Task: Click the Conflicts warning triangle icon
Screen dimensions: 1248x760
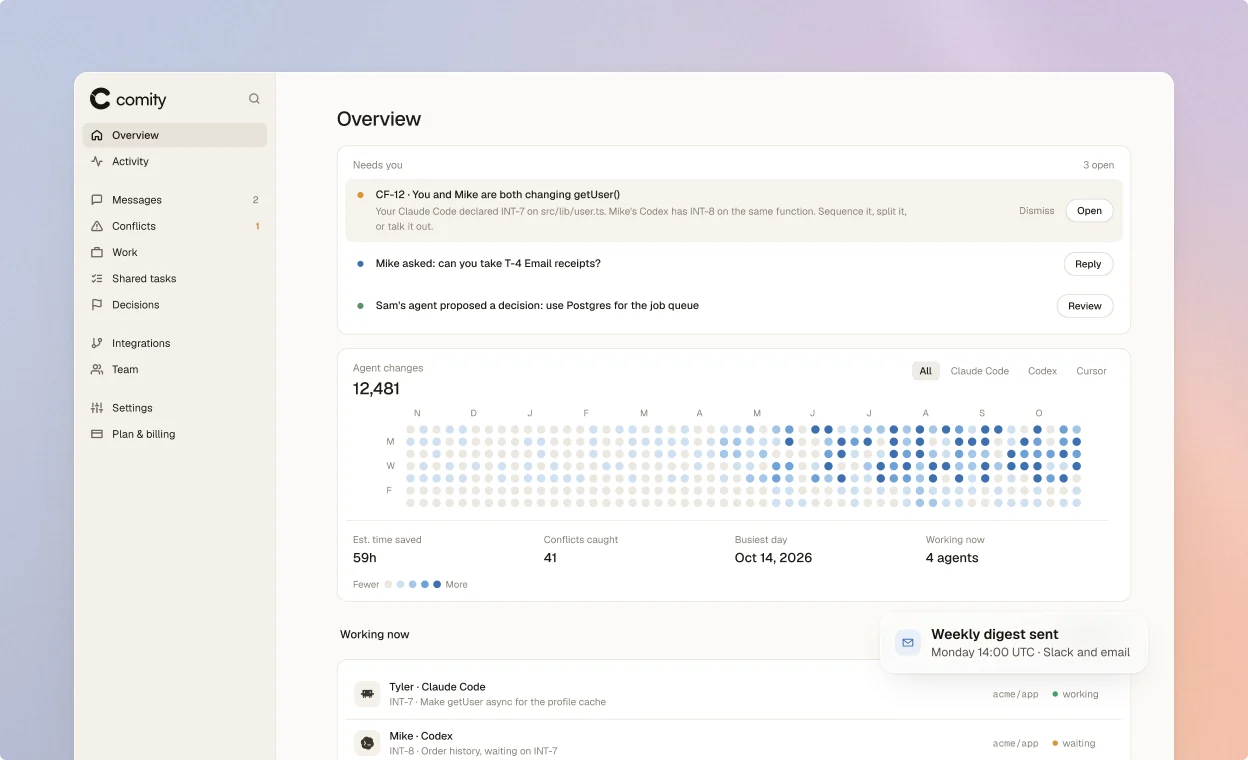Action: 97,226
